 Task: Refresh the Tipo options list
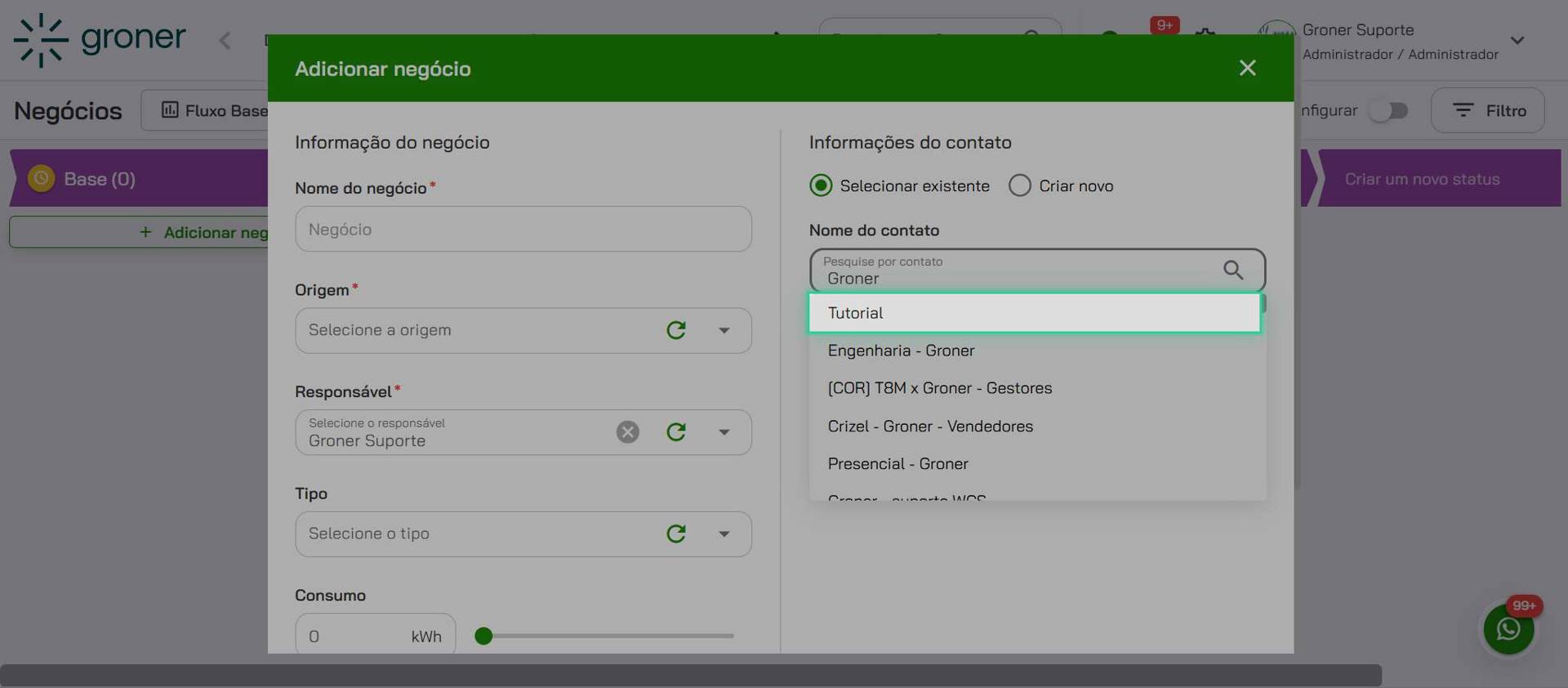point(676,534)
